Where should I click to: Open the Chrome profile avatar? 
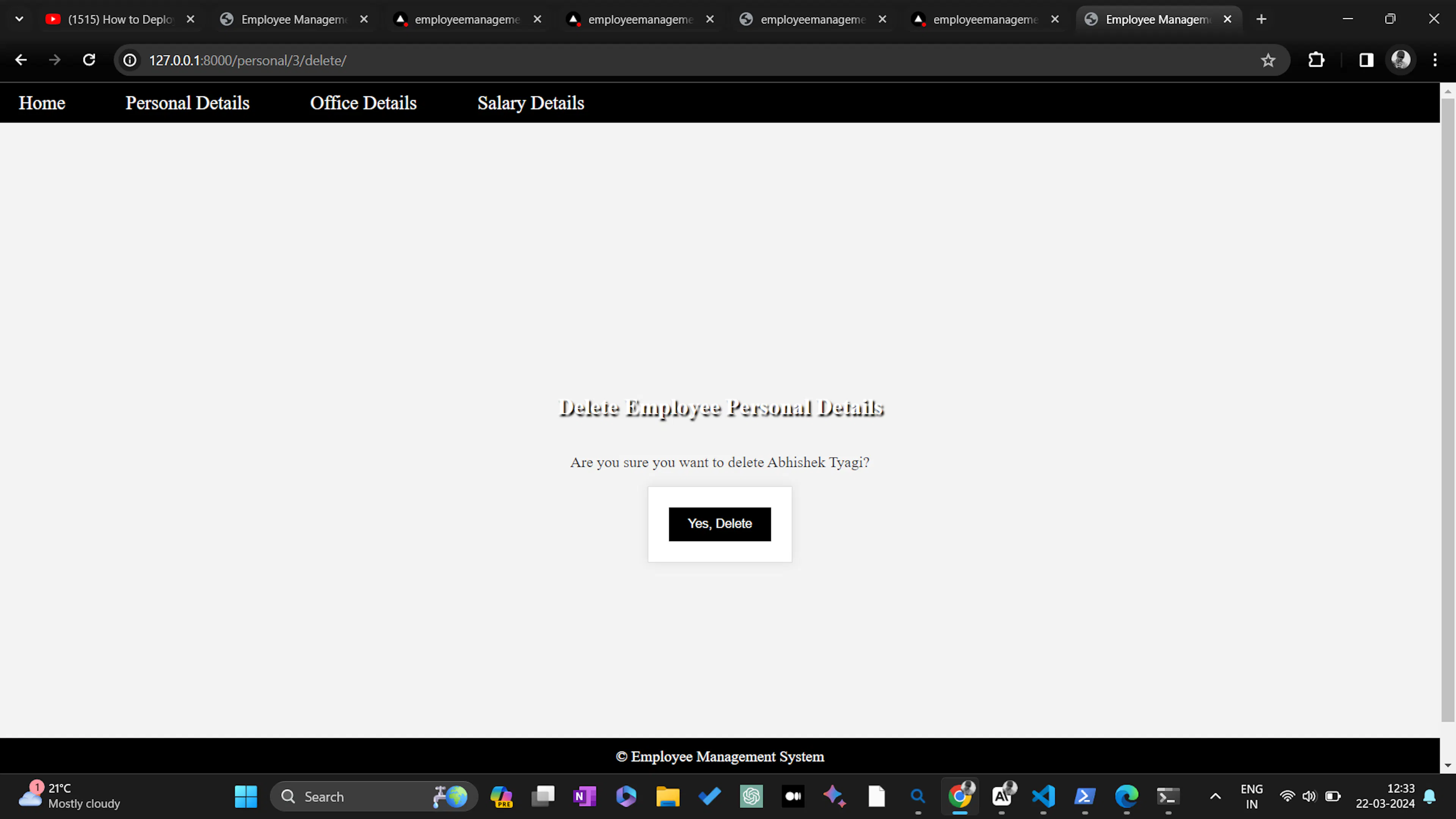pos(1400,60)
